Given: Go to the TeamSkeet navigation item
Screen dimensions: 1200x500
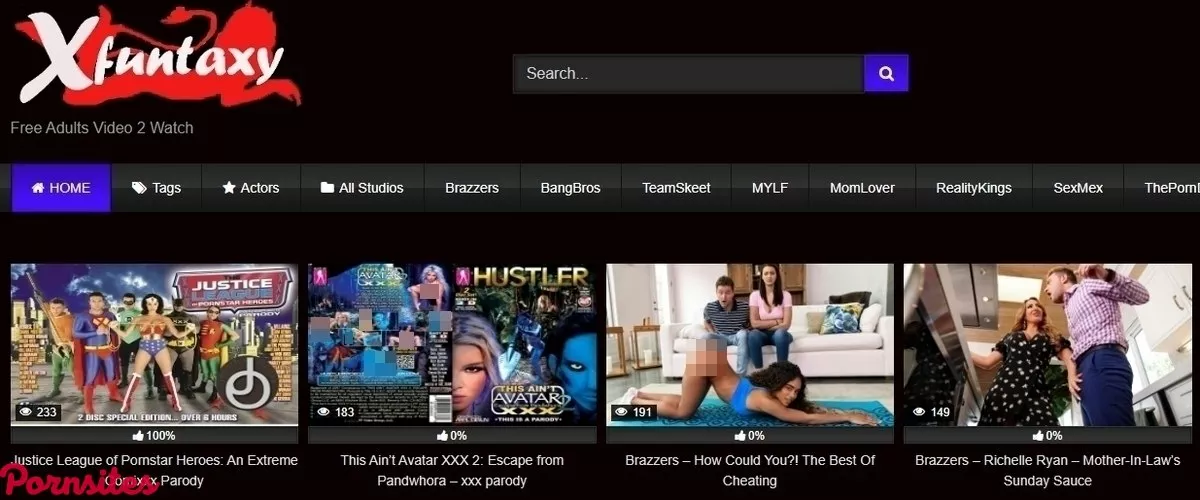Looking at the screenshot, I should coord(676,188).
